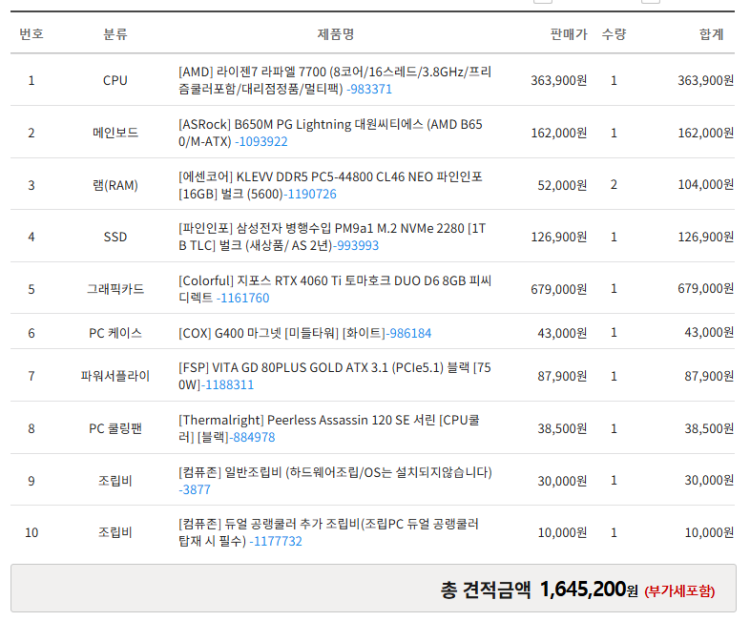Image resolution: width=750 pixels, height=621 pixels.
Task: Click the 162,000원 sale price in 메인보드 row
Action: pos(559,133)
